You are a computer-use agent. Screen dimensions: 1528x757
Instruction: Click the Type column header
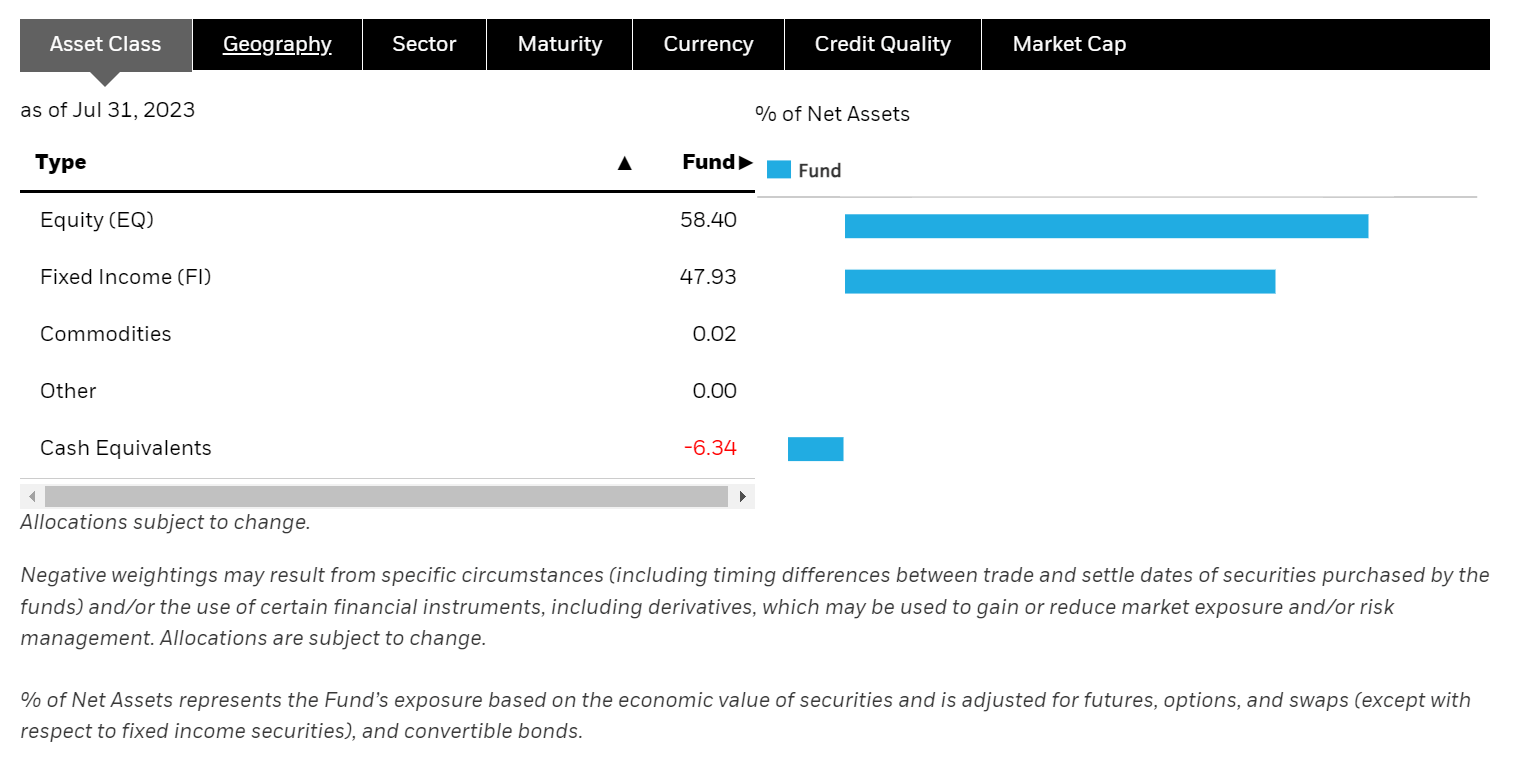click(60, 162)
